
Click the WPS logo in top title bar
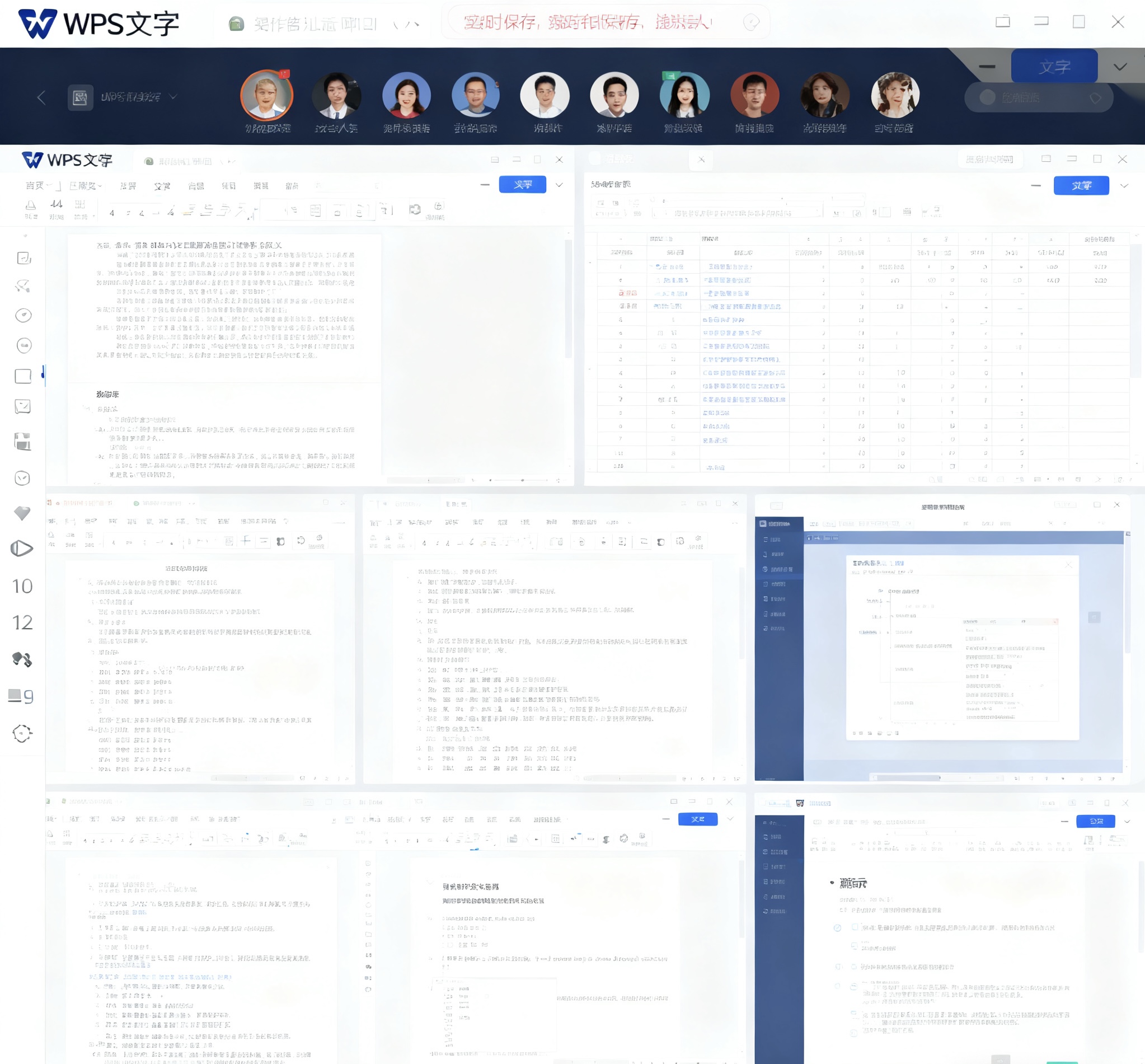click(38, 24)
